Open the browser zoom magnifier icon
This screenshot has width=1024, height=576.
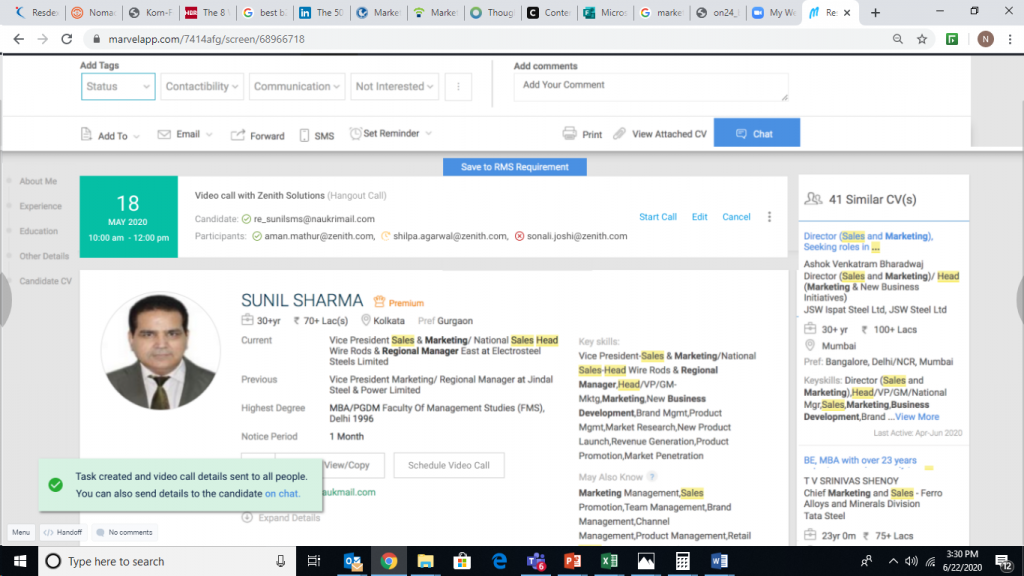[898, 39]
